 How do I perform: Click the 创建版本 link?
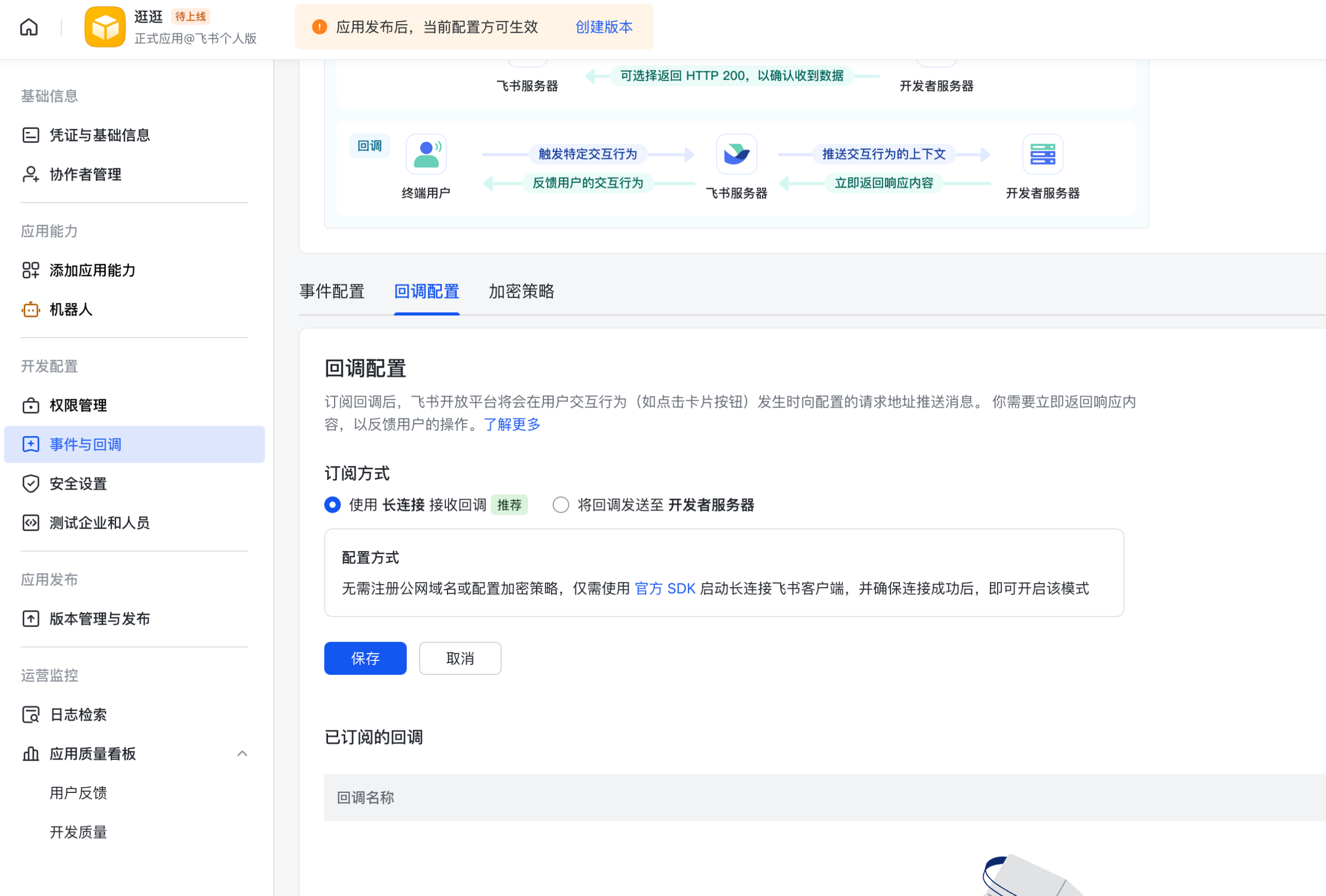pyautogui.click(x=603, y=27)
